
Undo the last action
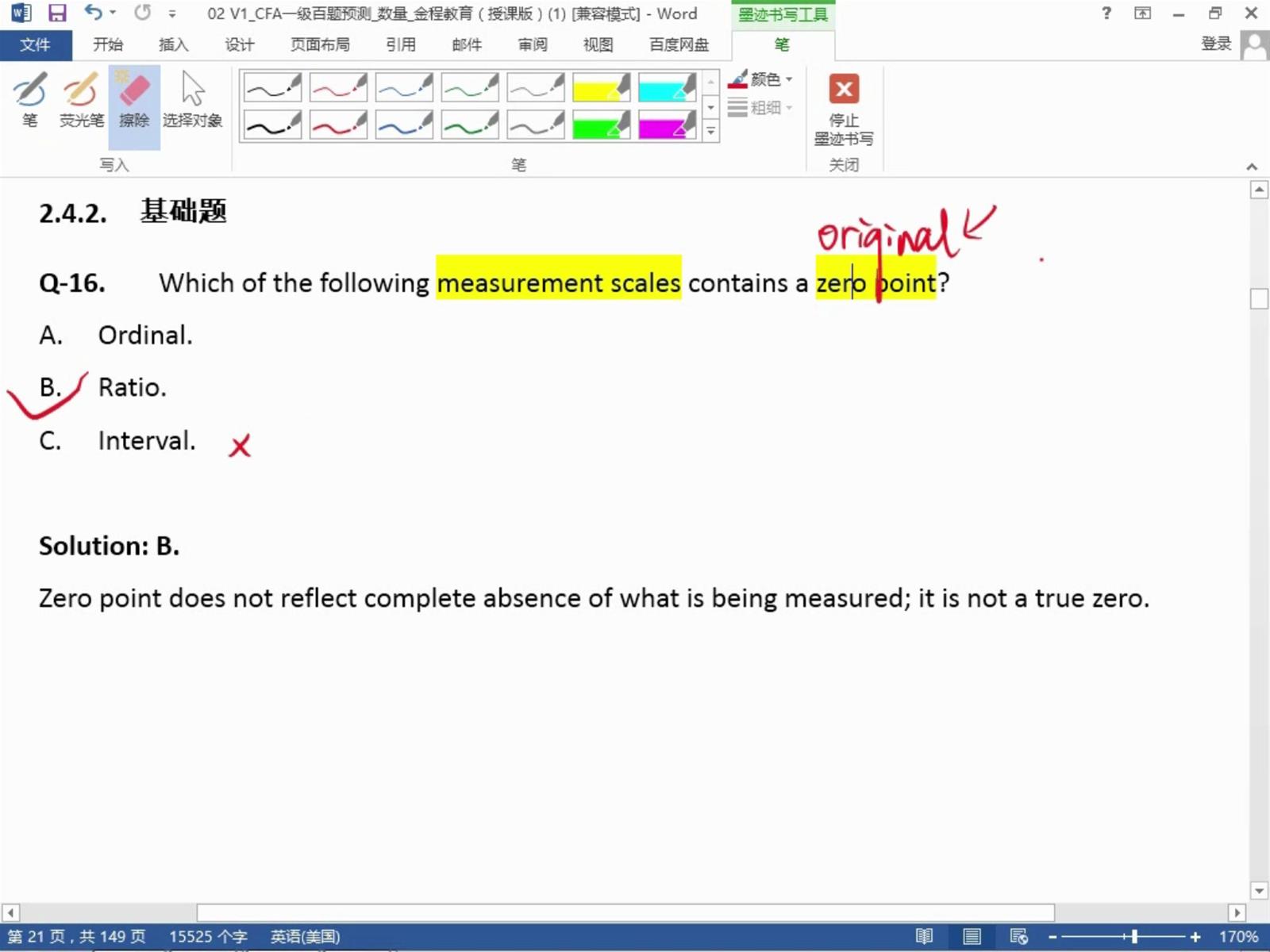93,13
